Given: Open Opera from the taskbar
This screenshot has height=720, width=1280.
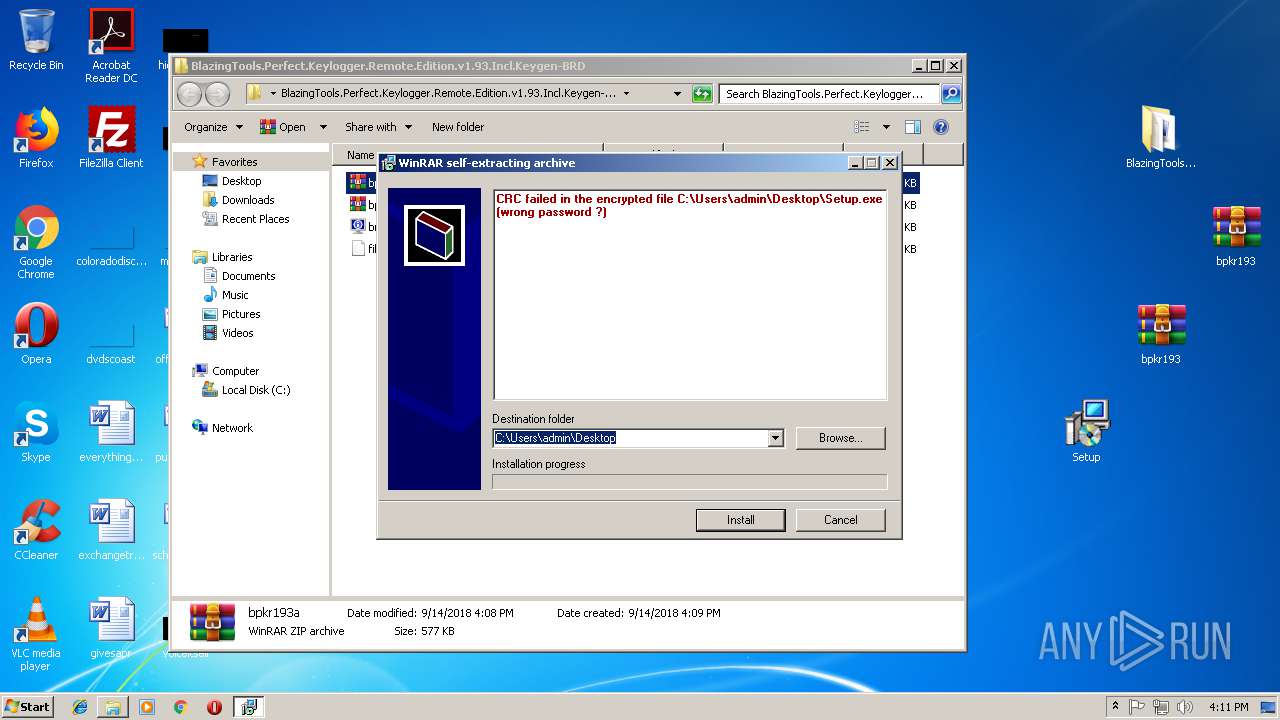Looking at the screenshot, I should tap(214, 707).
